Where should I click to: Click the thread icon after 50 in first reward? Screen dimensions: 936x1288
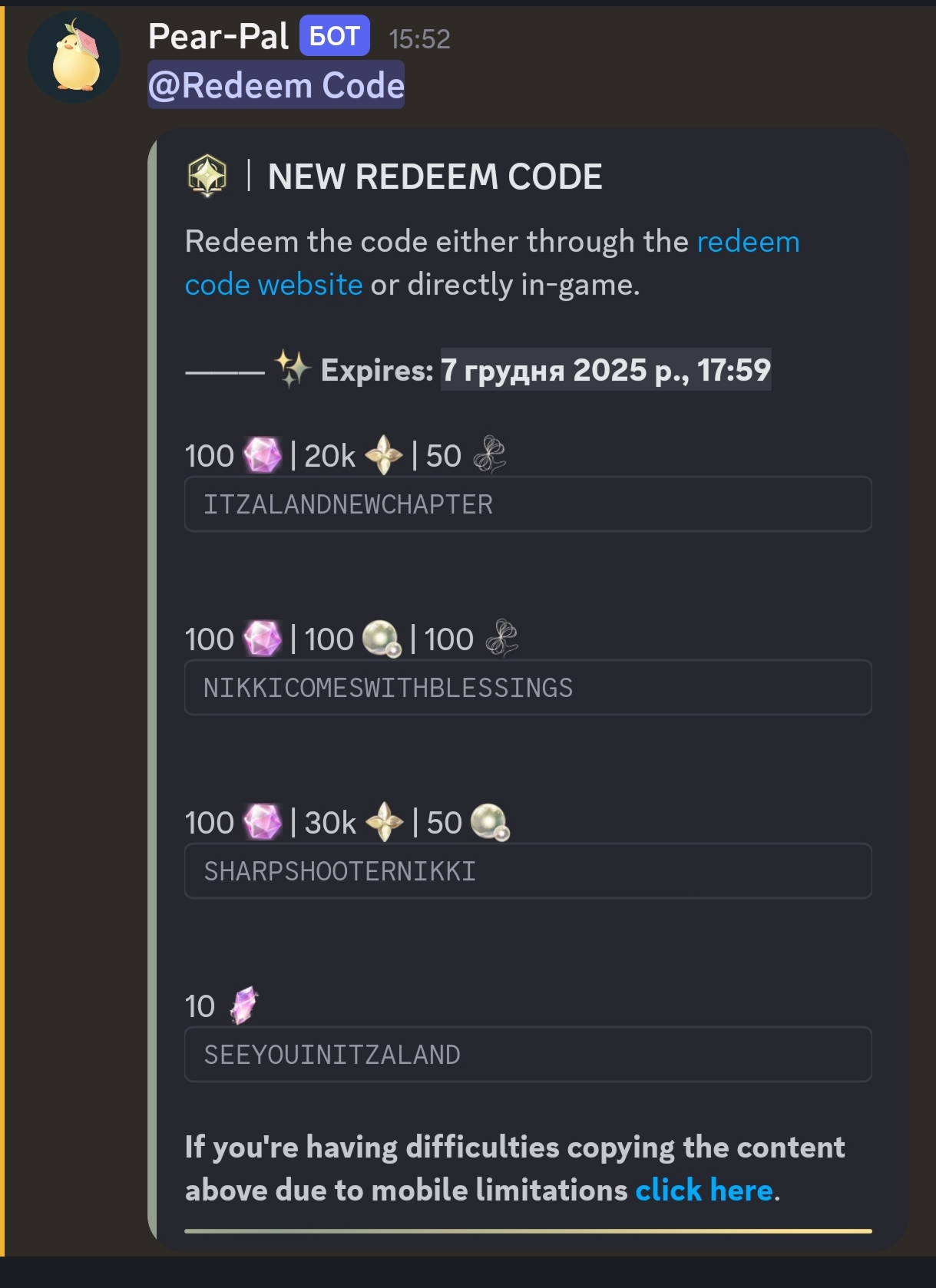point(489,455)
